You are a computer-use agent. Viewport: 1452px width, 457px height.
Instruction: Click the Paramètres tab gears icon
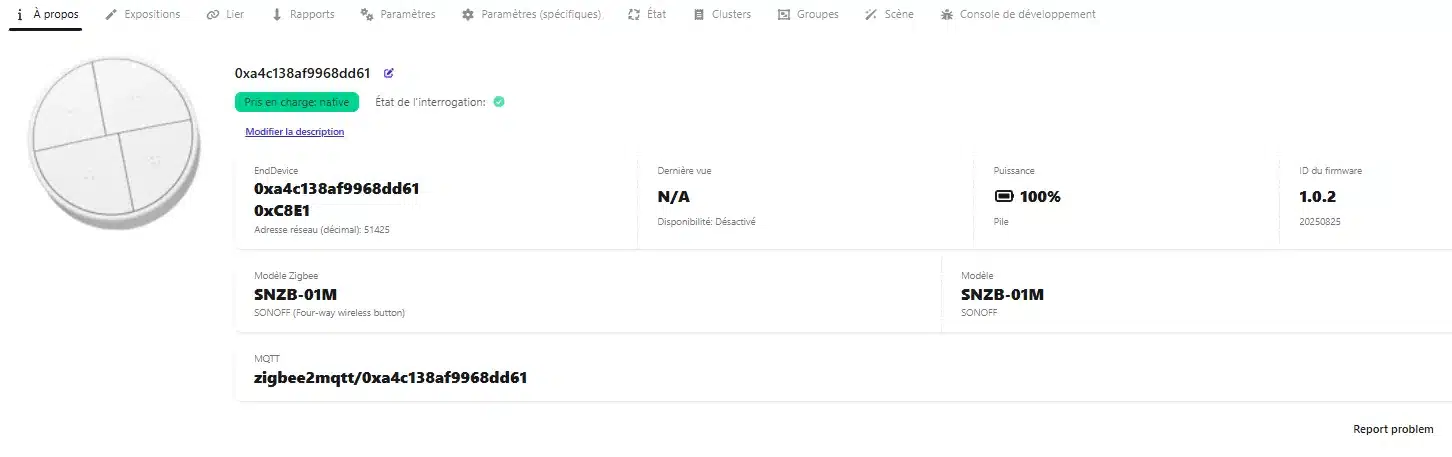[366, 15]
